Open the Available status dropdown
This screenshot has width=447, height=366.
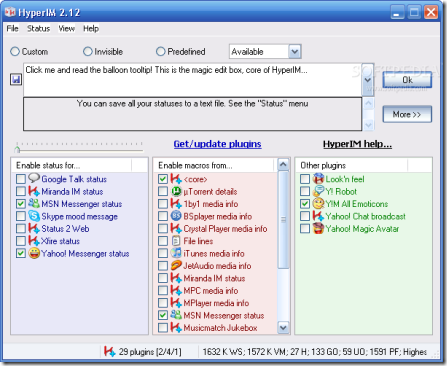pos(295,52)
